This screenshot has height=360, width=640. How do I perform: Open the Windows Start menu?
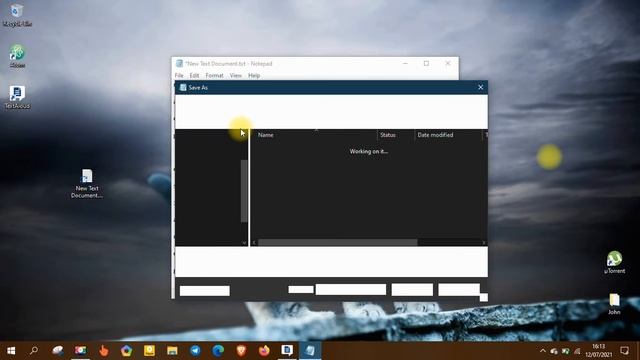[11, 351]
